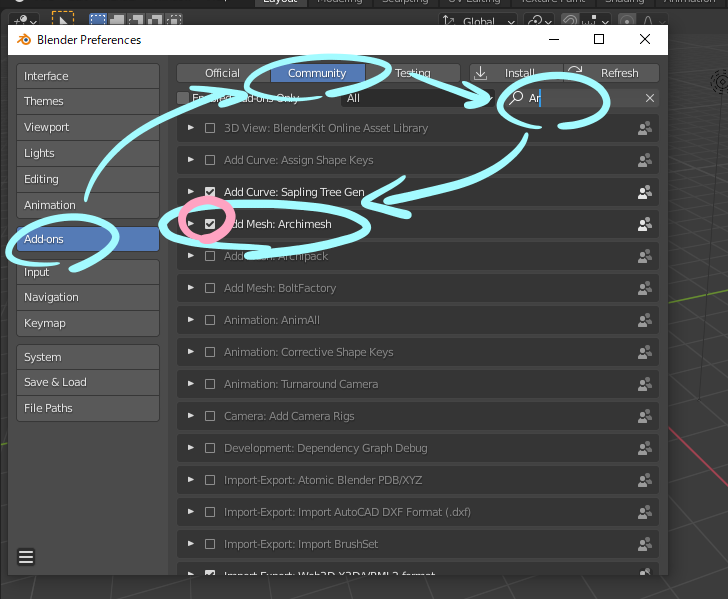This screenshot has height=599, width=728.
Task: Open System preferences section
Action: coord(88,357)
